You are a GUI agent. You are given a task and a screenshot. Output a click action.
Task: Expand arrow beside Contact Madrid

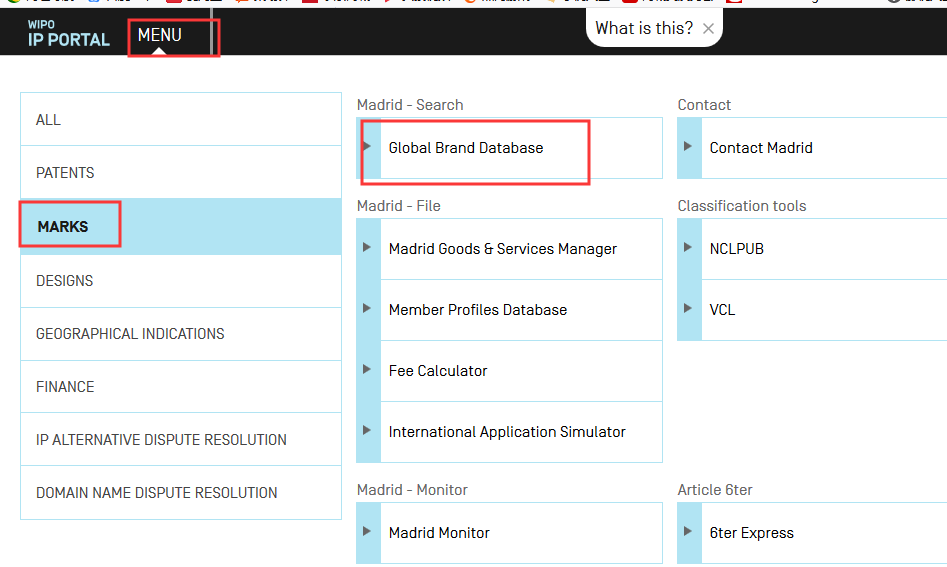pos(687,146)
